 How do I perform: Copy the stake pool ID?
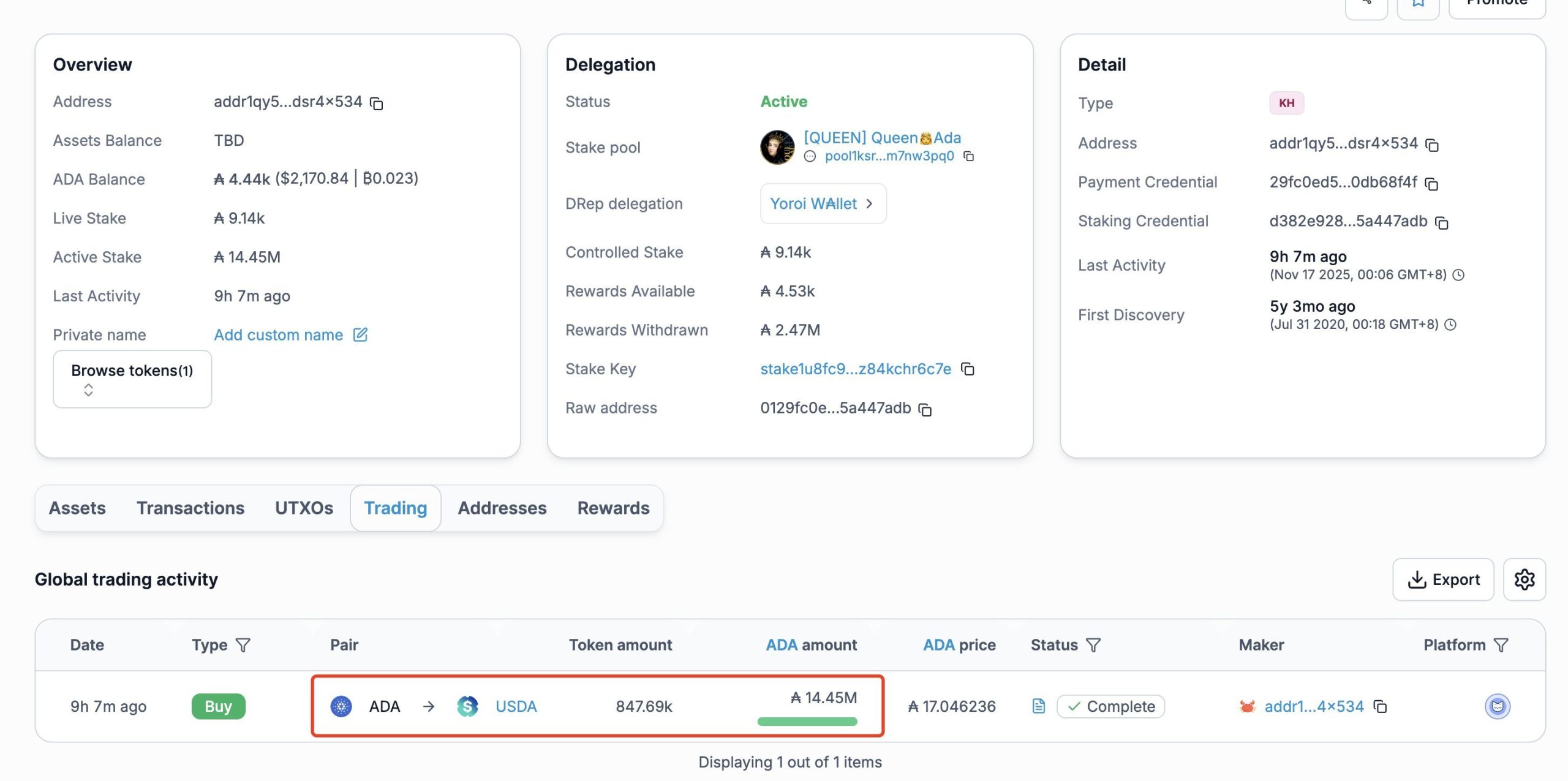(x=968, y=156)
